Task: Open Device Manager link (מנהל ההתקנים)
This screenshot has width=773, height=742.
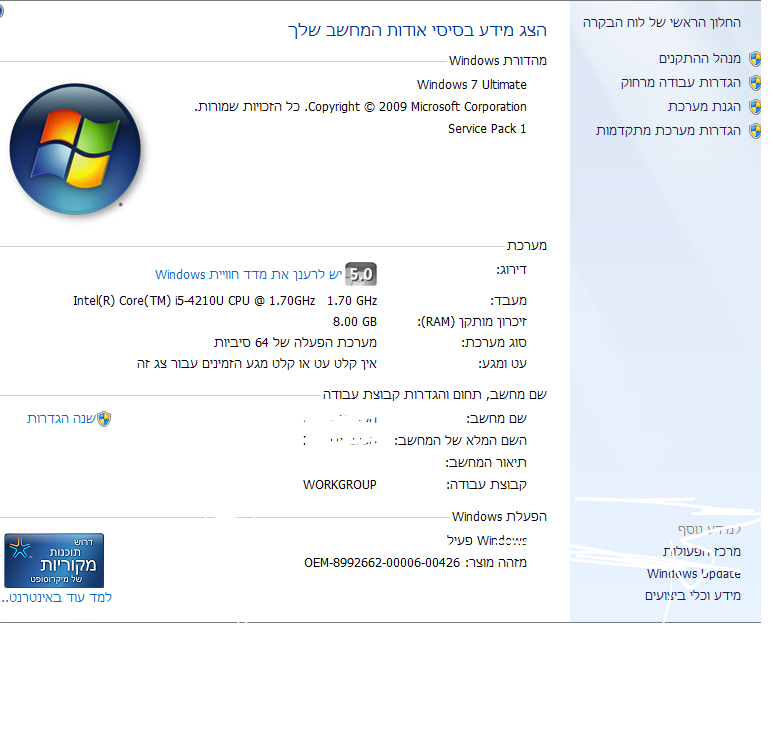Action: coord(700,59)
